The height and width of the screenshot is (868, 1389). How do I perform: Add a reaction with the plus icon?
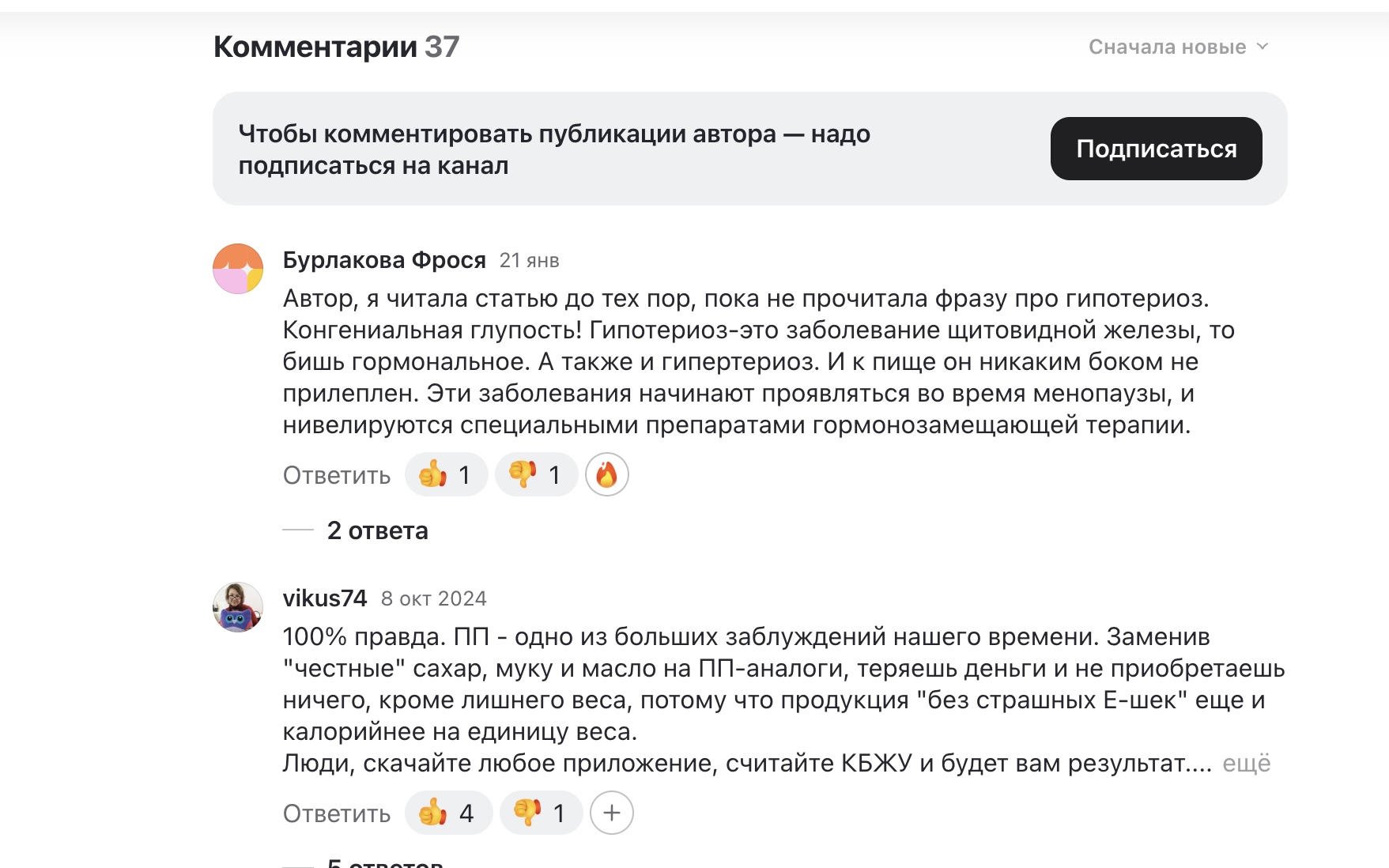(611, 813)
